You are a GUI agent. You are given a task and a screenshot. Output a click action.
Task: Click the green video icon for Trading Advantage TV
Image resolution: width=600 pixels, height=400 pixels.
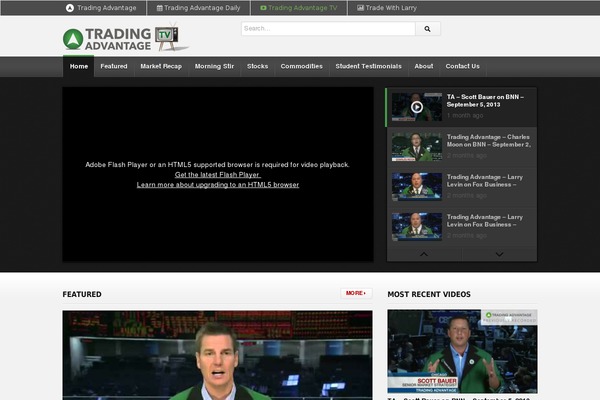(263, 8)
